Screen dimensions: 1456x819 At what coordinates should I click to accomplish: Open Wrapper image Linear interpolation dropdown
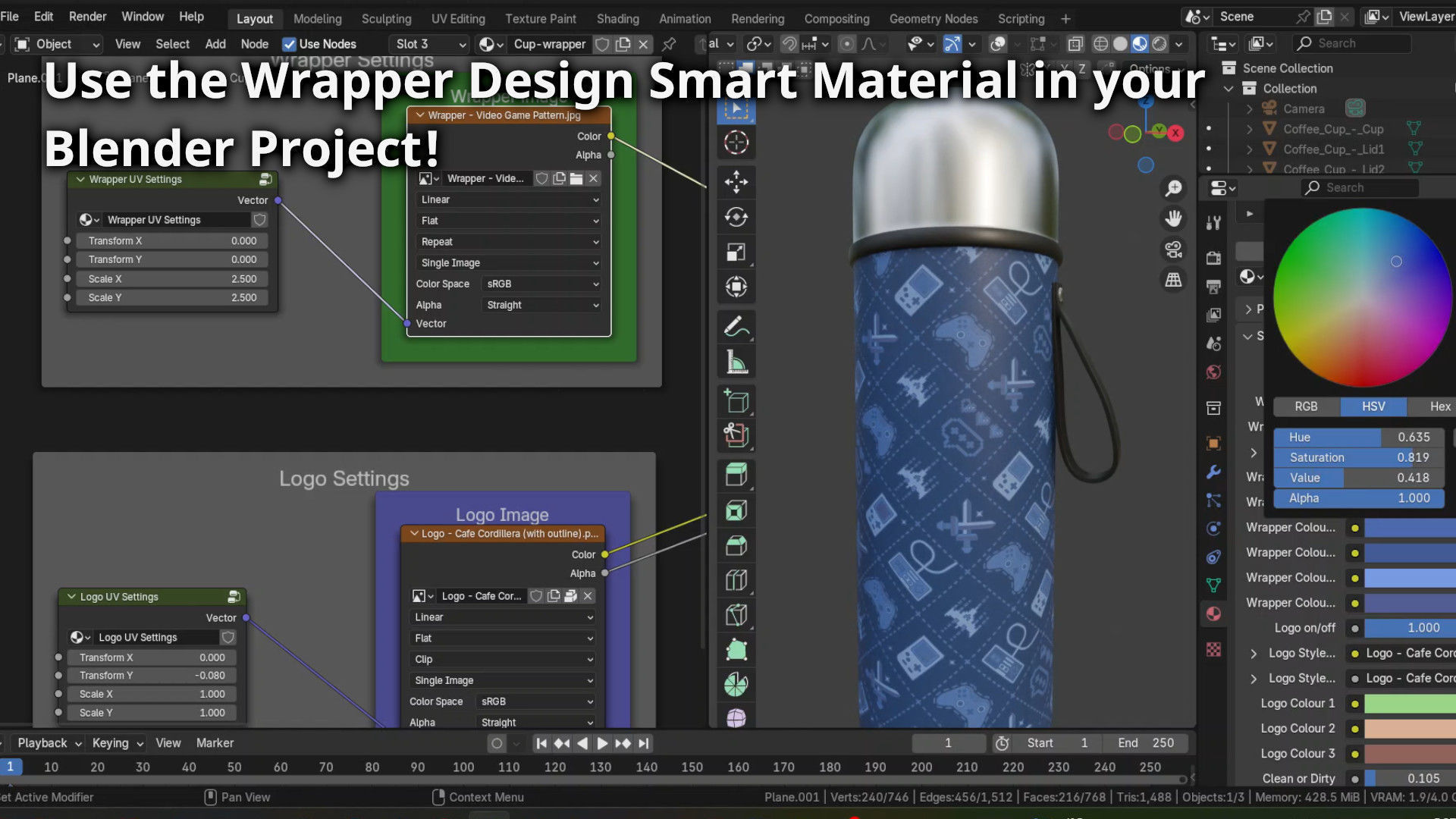[x=510, y=199]
